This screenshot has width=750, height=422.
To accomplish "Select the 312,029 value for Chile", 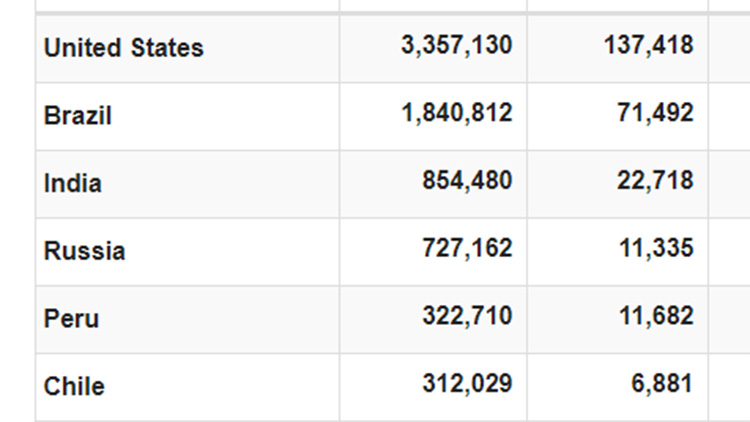I will tap(468, 384).
